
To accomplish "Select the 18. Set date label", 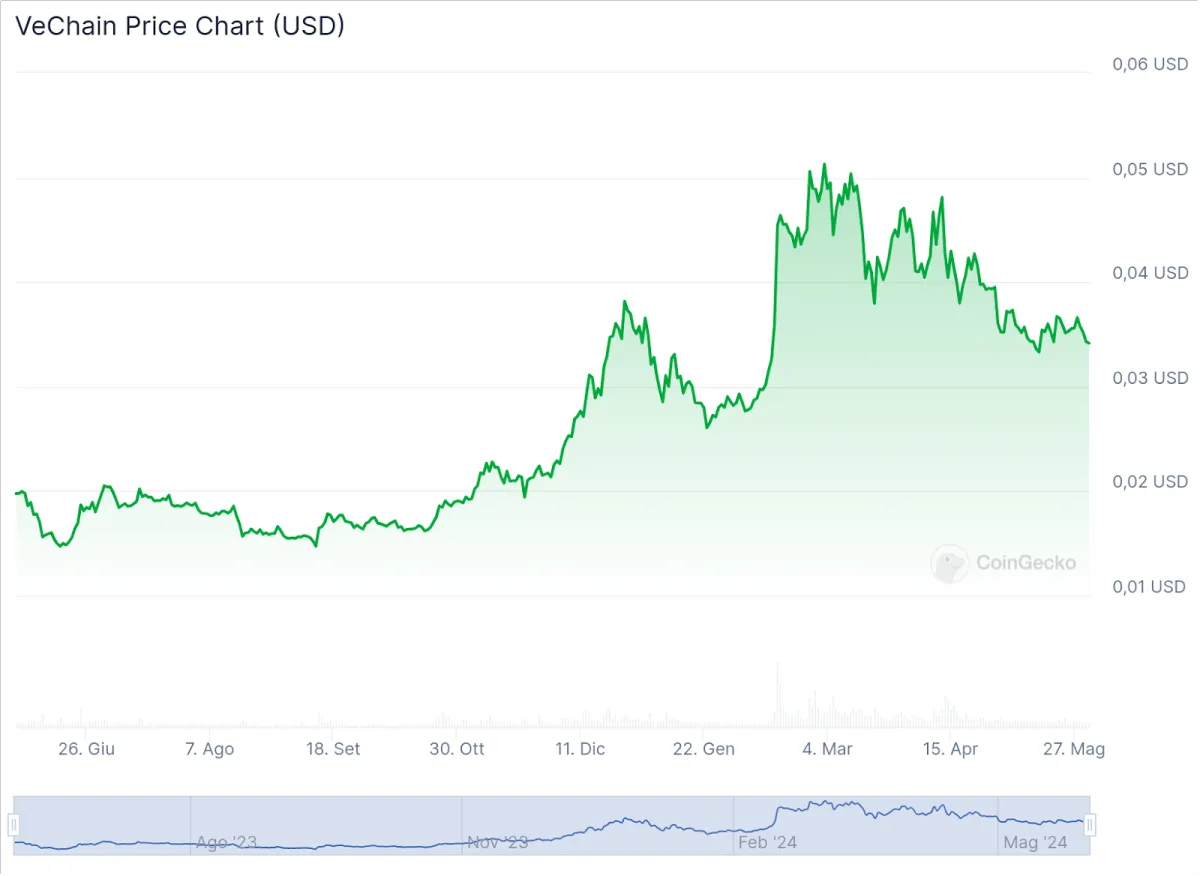I will (x=334, y=749).
